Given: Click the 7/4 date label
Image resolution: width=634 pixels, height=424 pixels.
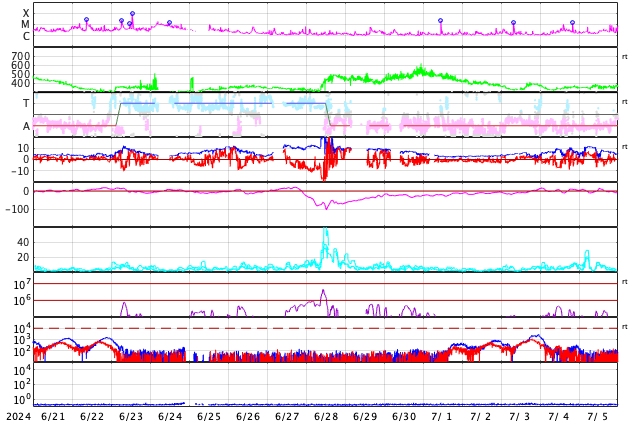Looking at the screenshot, I should point(559,417).
